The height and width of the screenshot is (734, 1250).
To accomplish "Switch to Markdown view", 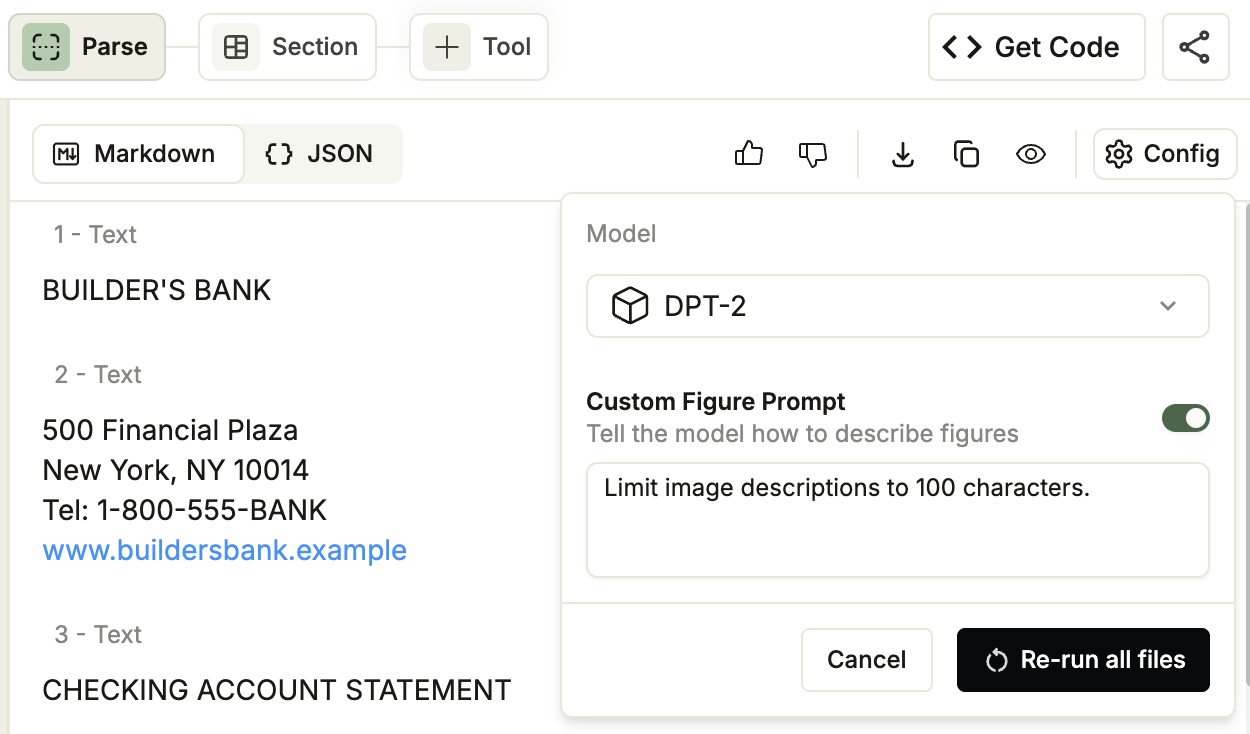I will pyautogui.click(x=138, y=154).
